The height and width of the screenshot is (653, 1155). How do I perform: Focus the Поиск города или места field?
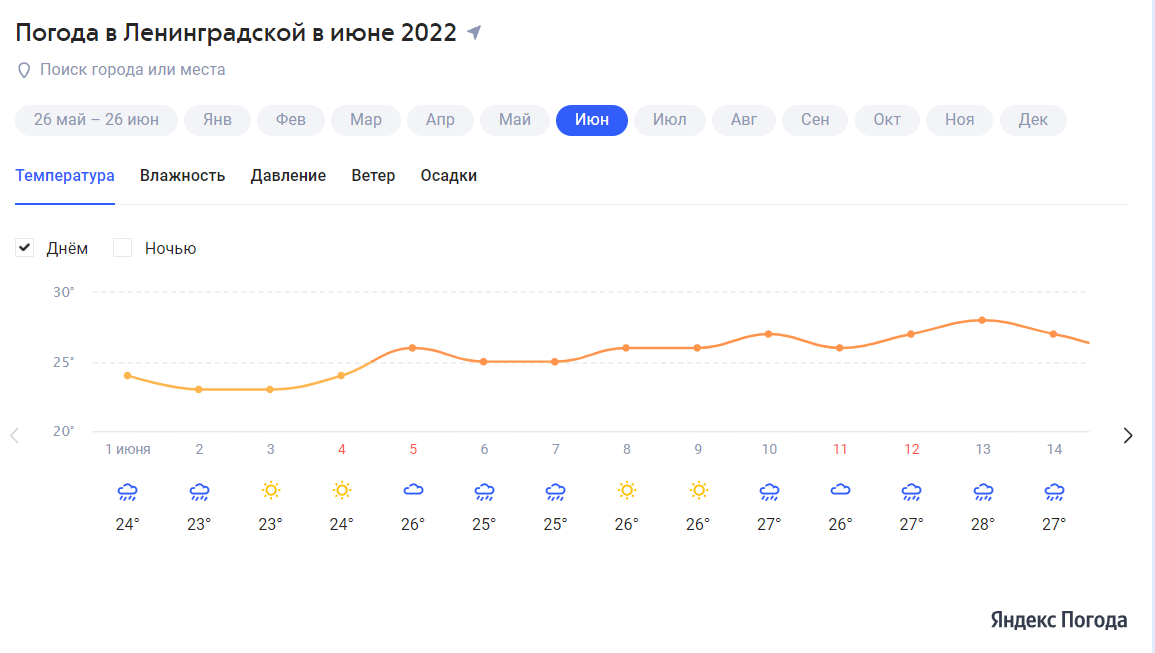point(133,70)
